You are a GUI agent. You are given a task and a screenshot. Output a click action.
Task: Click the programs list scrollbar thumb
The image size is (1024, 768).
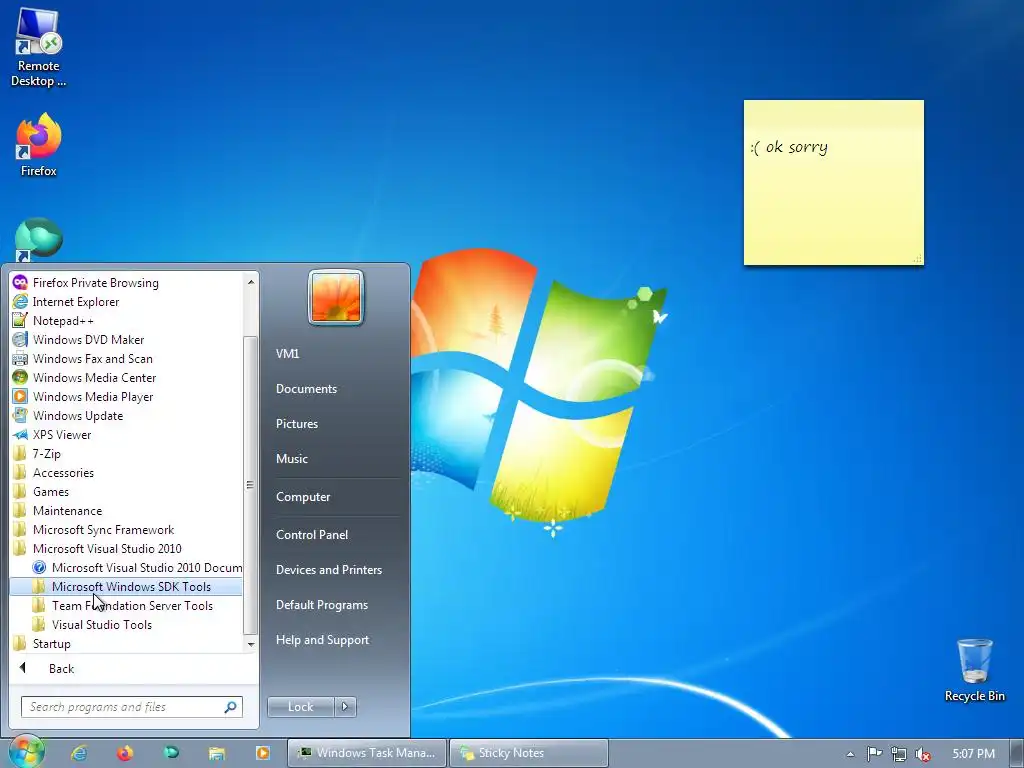click(x=250, y=485)
